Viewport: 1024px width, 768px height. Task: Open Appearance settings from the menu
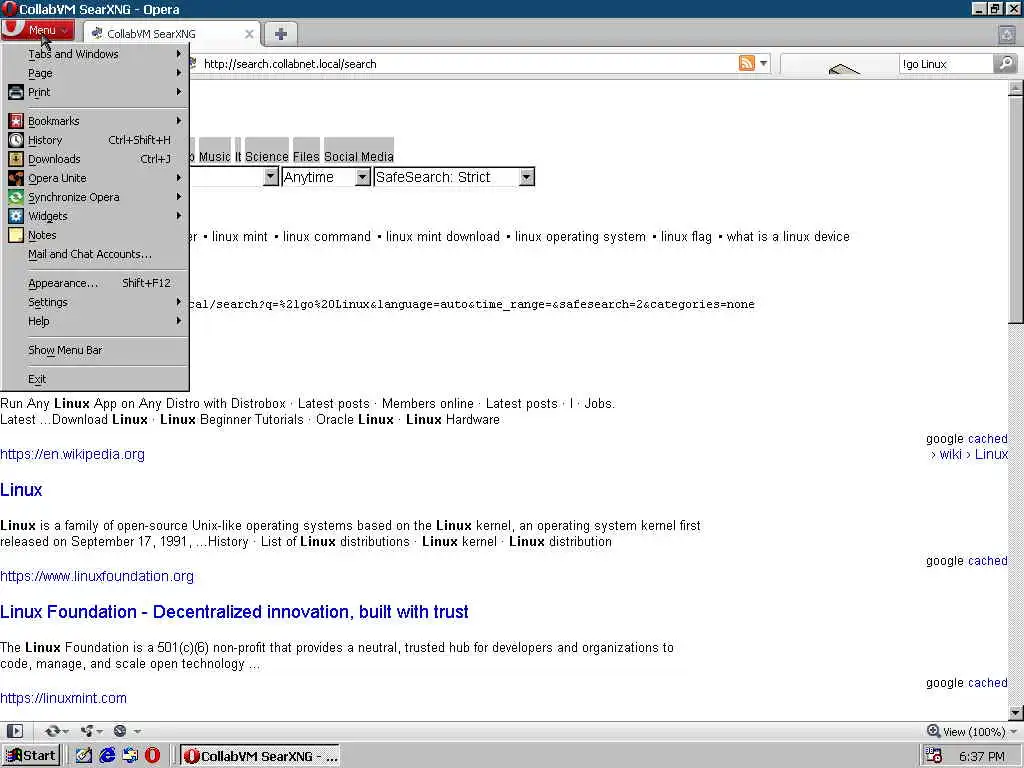click(95, 283)
